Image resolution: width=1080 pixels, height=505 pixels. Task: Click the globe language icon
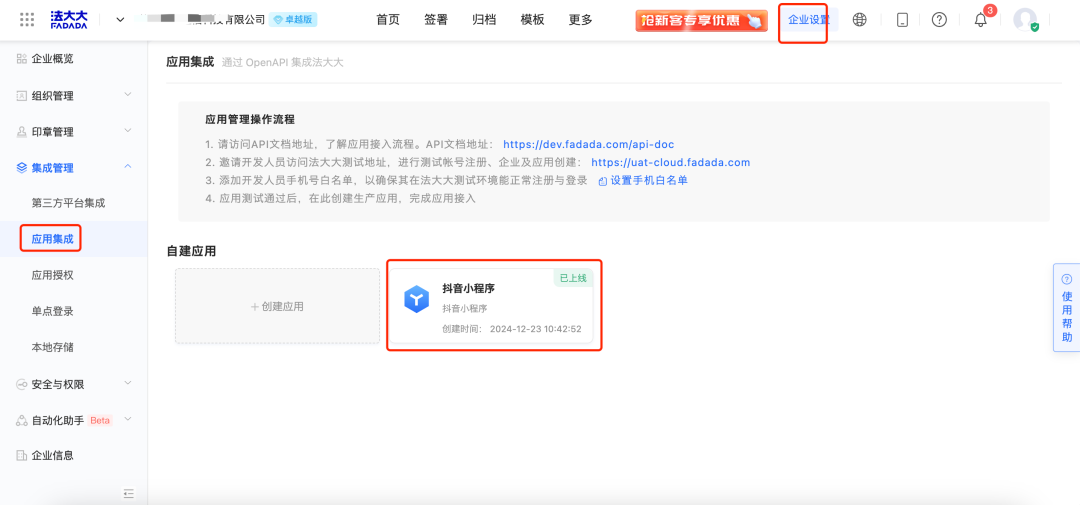tap(860, 20)
